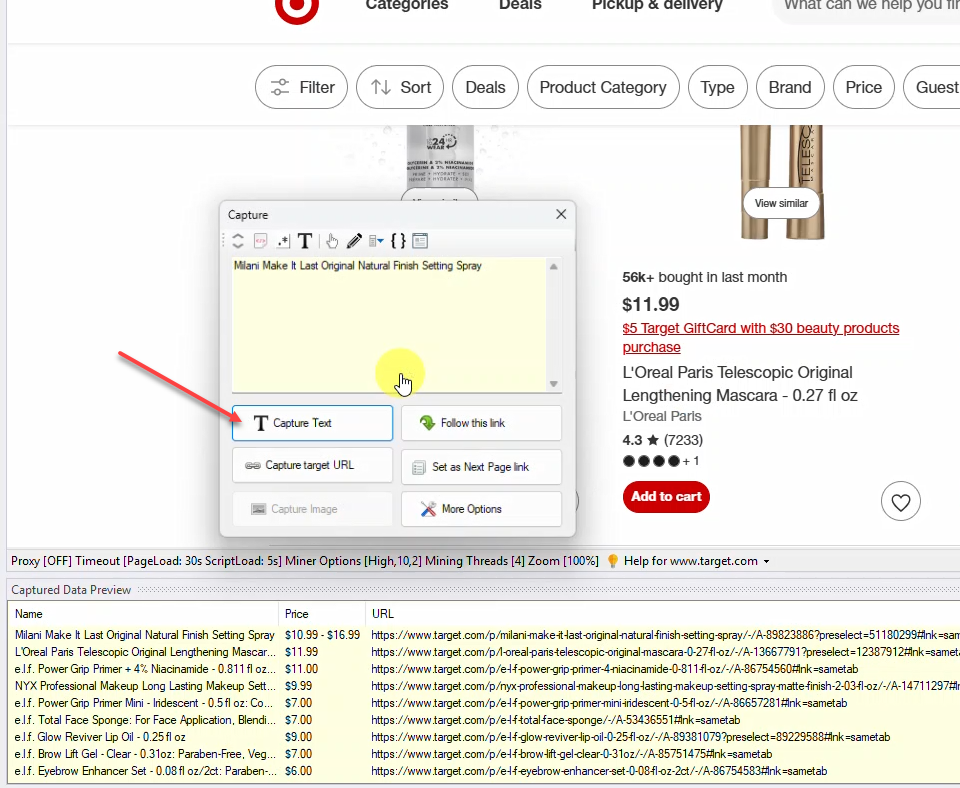Viewport: 960px width, 788px height.
Task: Click the L'Oreal Paris brand link
Action: (x=662, y=416)
